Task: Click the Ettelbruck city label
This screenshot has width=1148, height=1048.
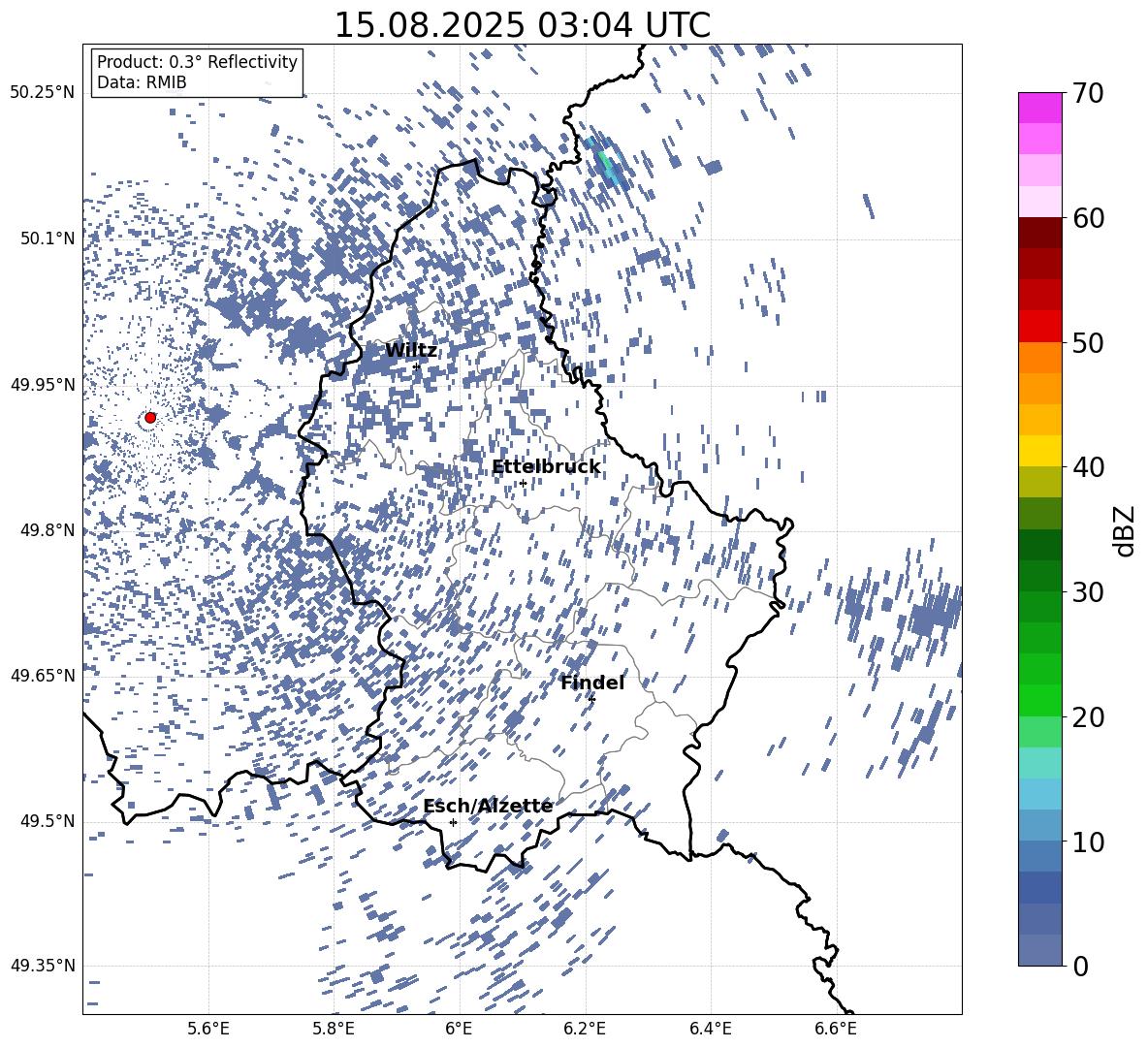Action: tap(546, 467)
